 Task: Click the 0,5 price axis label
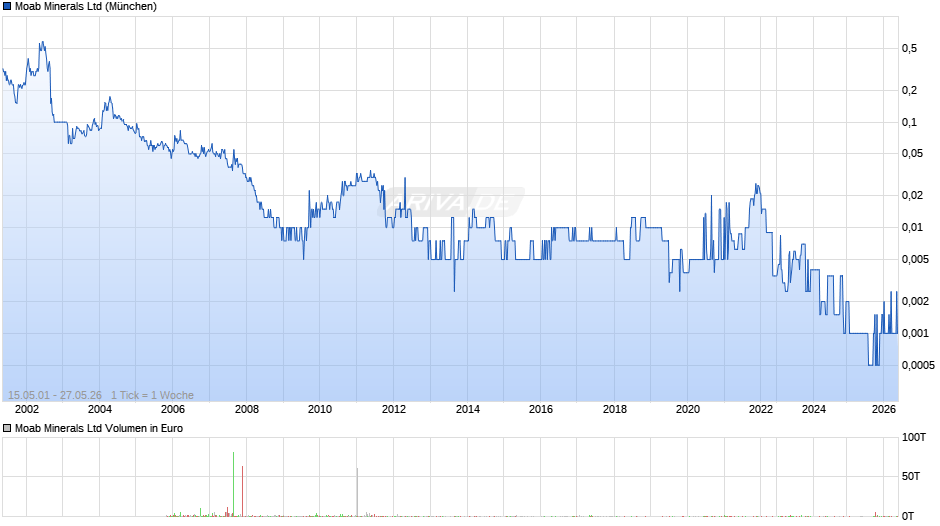[x=909, y=49]
